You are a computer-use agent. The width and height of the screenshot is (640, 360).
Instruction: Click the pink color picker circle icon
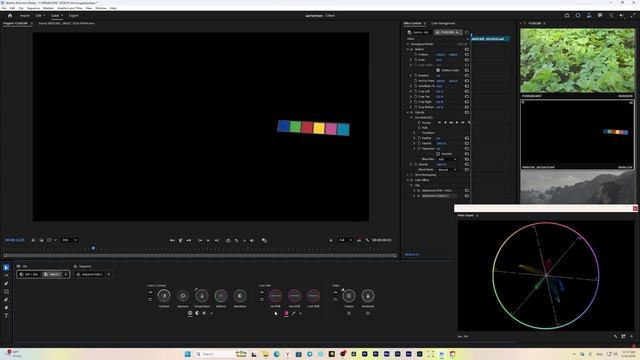pyautogui.click(x=286, y=313)
